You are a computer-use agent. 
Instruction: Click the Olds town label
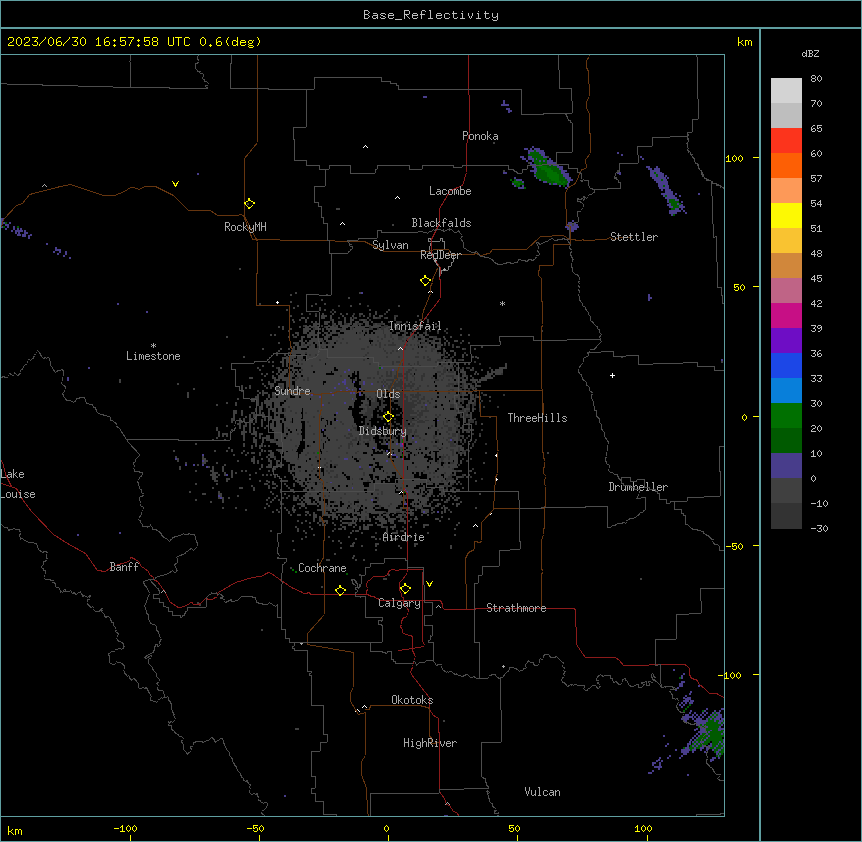[388, 394]
